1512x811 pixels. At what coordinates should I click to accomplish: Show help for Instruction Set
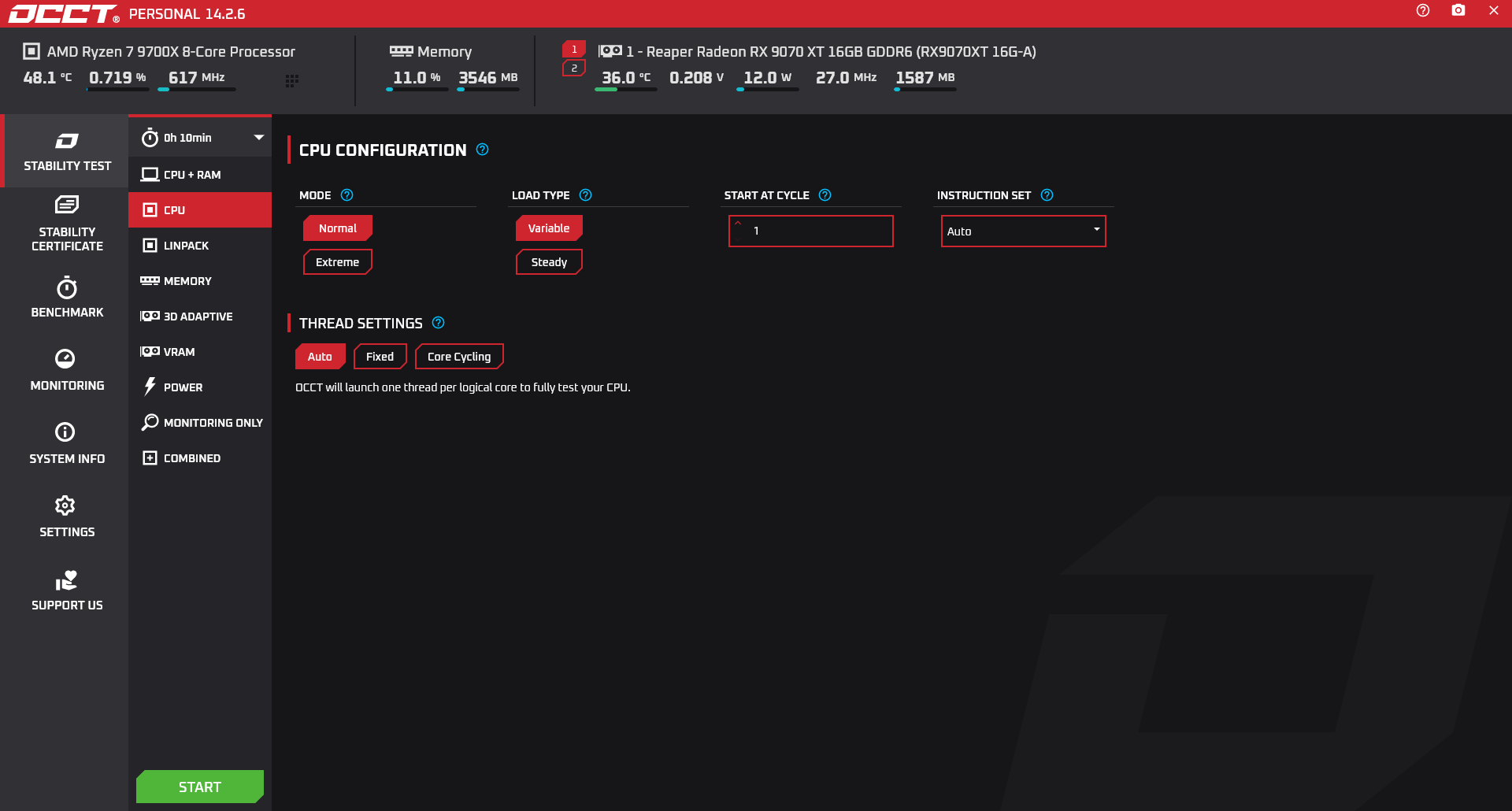pyautogui.click(x=1047, y=195)
